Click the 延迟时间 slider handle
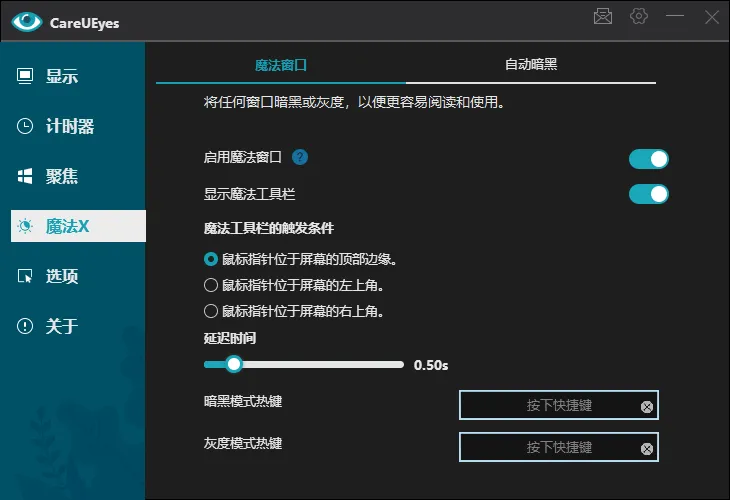The width and height of the screenshot is (730, 500). click(x=234, y=364)
